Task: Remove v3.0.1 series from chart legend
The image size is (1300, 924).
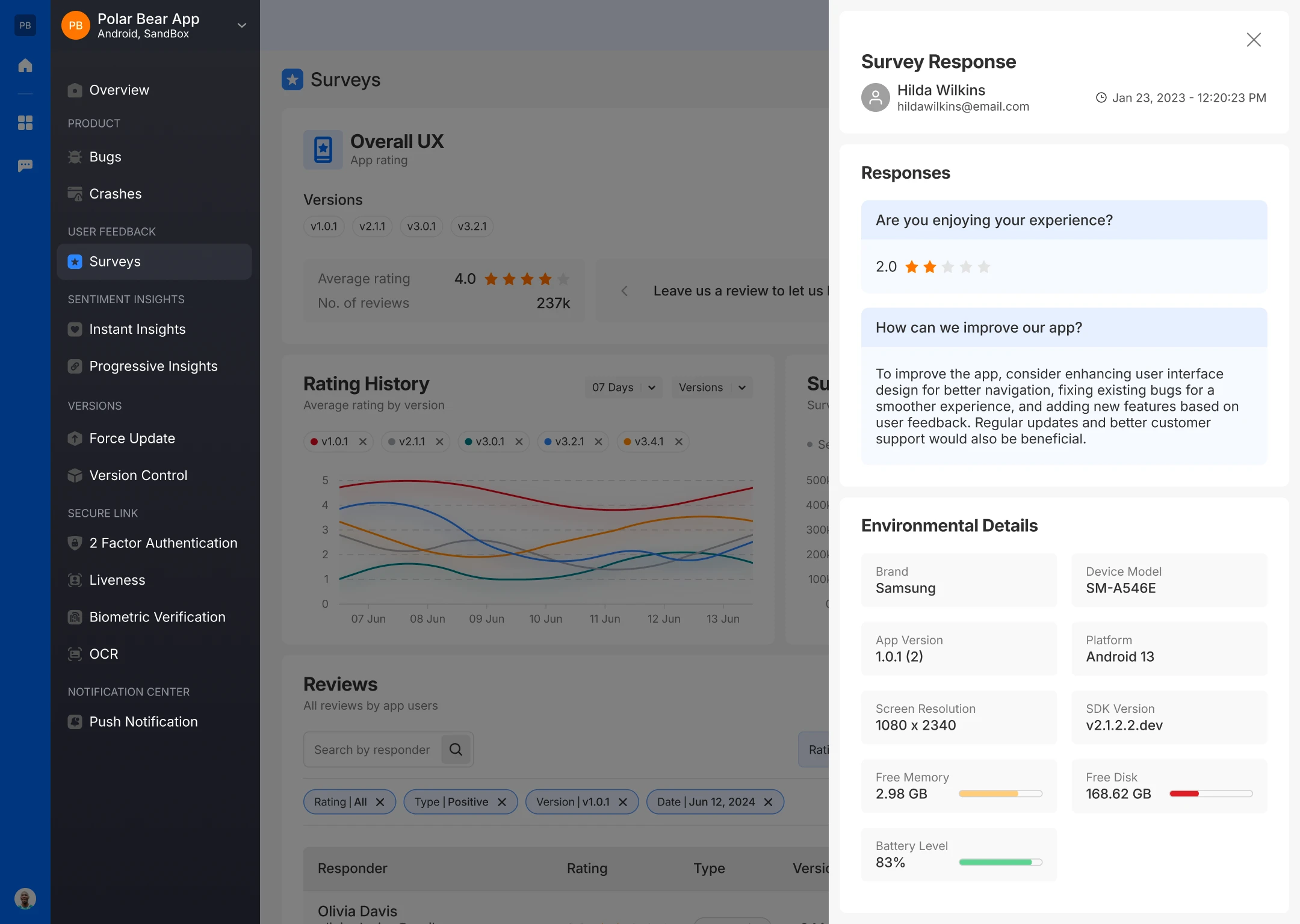Action: click(519, 442)
